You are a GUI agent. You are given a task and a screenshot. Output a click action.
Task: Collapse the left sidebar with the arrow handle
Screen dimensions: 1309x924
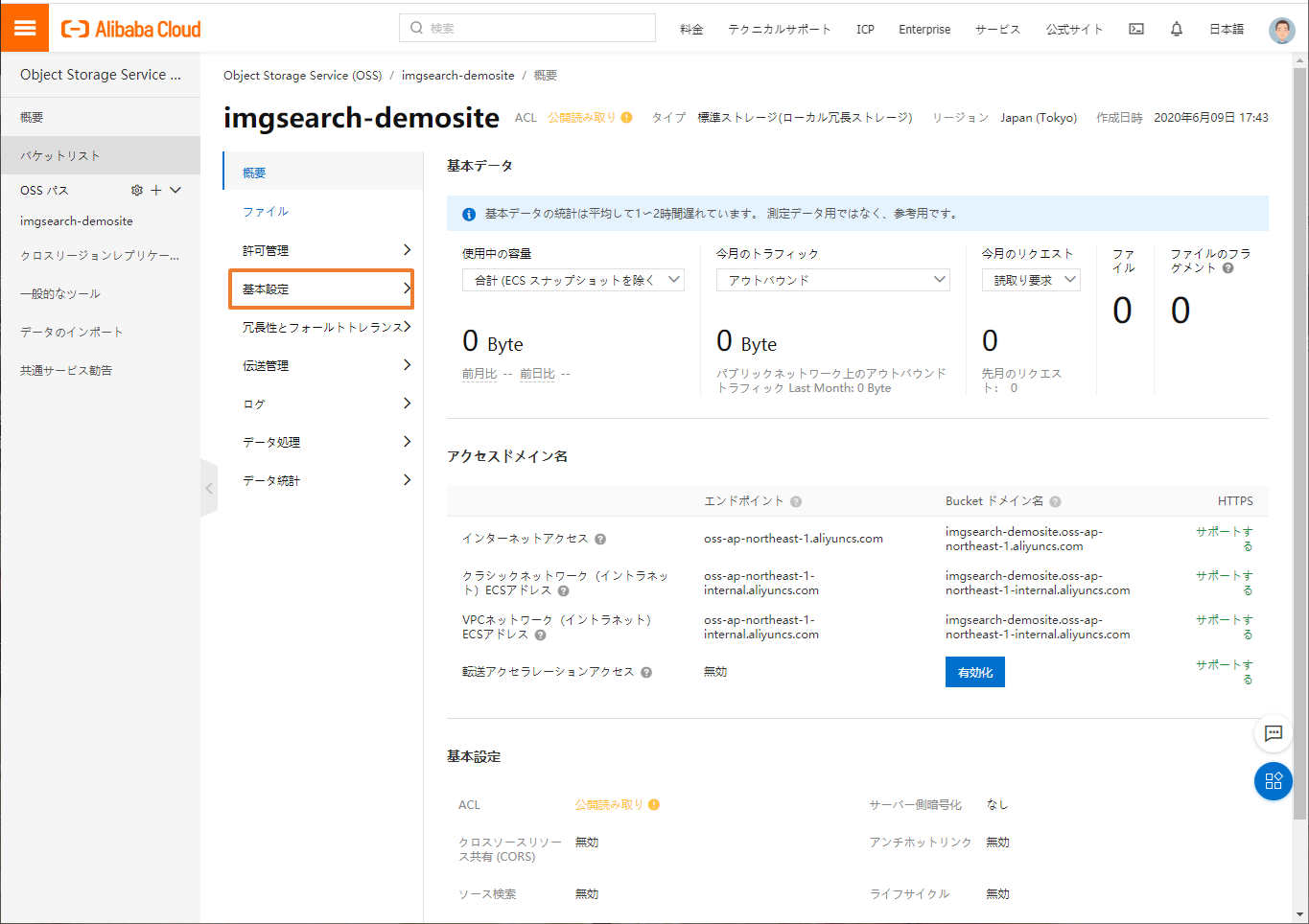(x=209, y=488)
